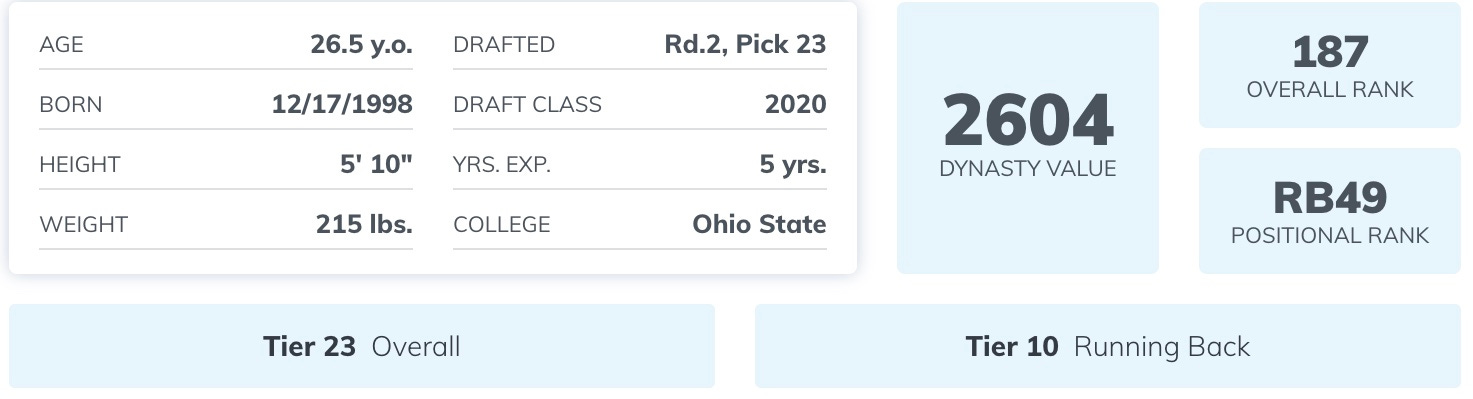Click the Age value 26.5 y.o.

(361, 45)
